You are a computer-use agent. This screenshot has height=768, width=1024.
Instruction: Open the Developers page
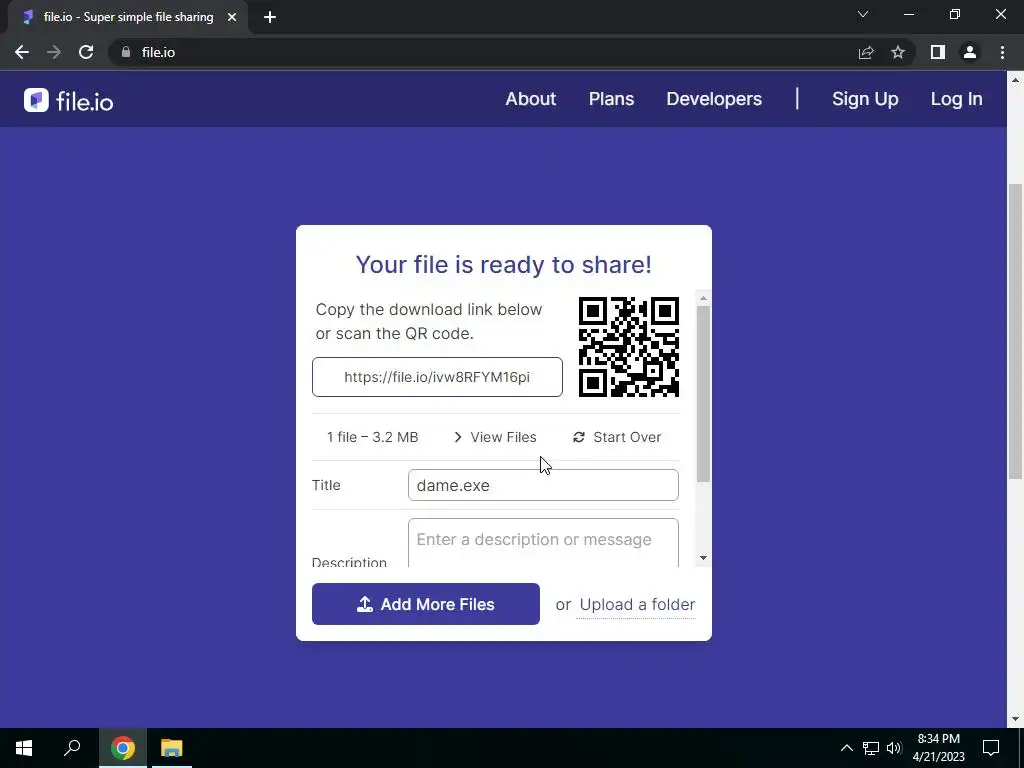(714, 99)
